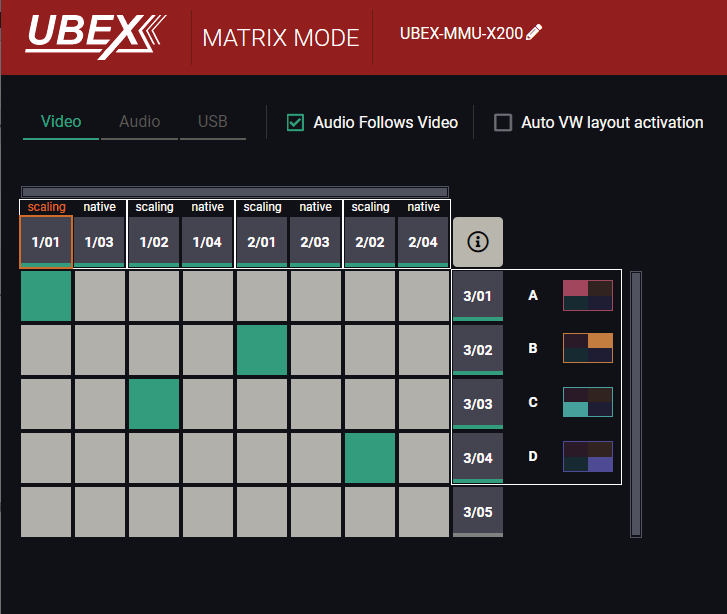Image resolution: width=727 pixels, height=614 pixels.
Task: Click the orange scaling label above 1/01
Action: pos(46,207)
